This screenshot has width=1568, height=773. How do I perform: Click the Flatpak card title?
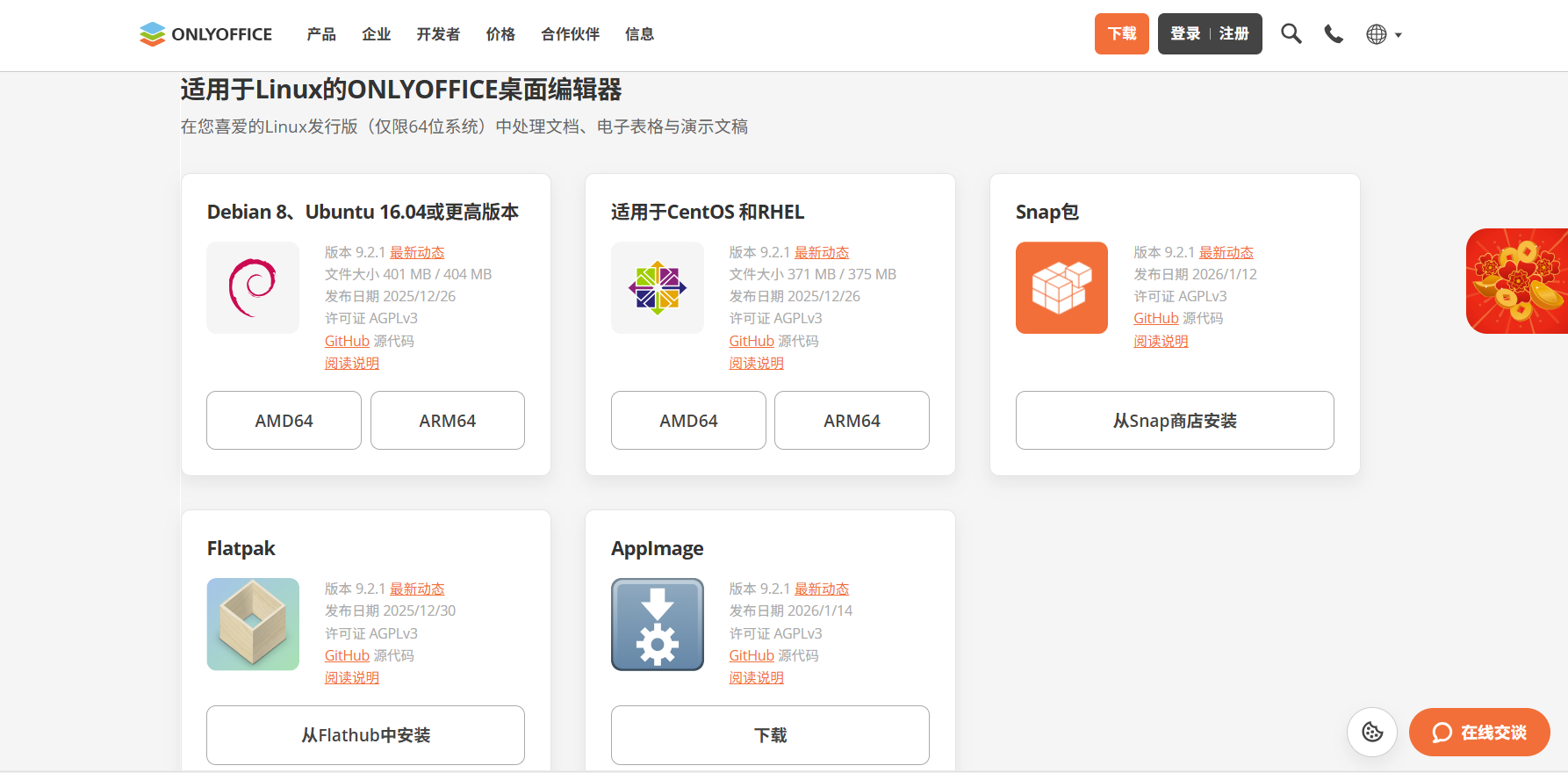pyautogui.click(x=241, y=548)
